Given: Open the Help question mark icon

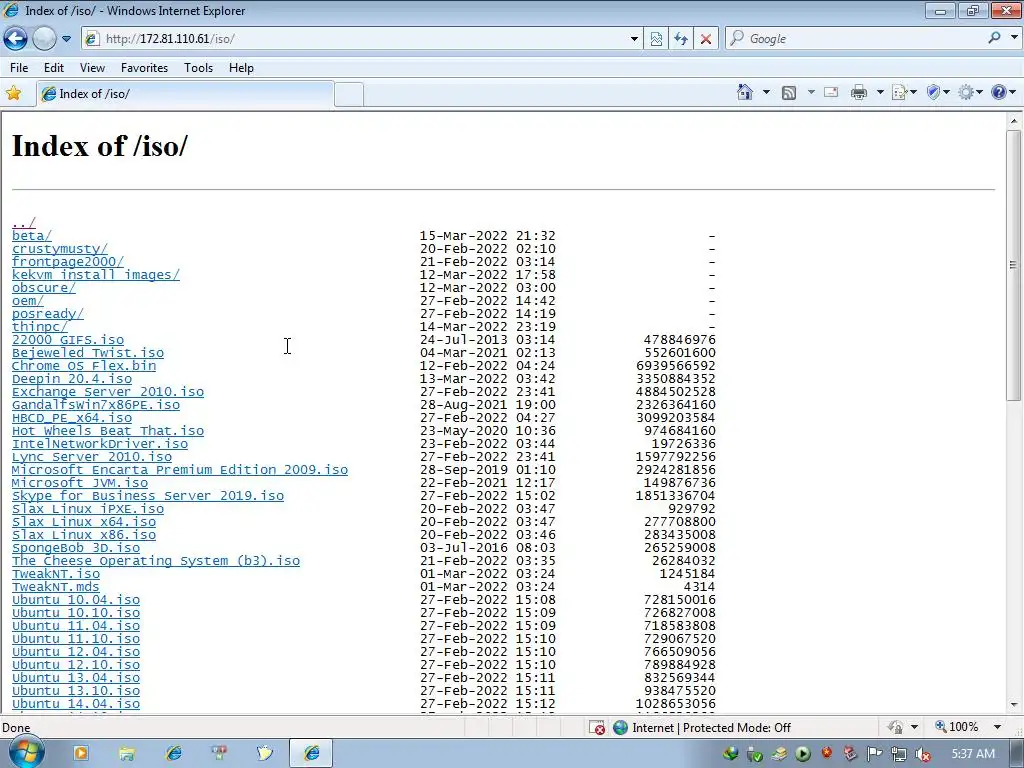Looking at the screenshot, I should coord(1003,93).
